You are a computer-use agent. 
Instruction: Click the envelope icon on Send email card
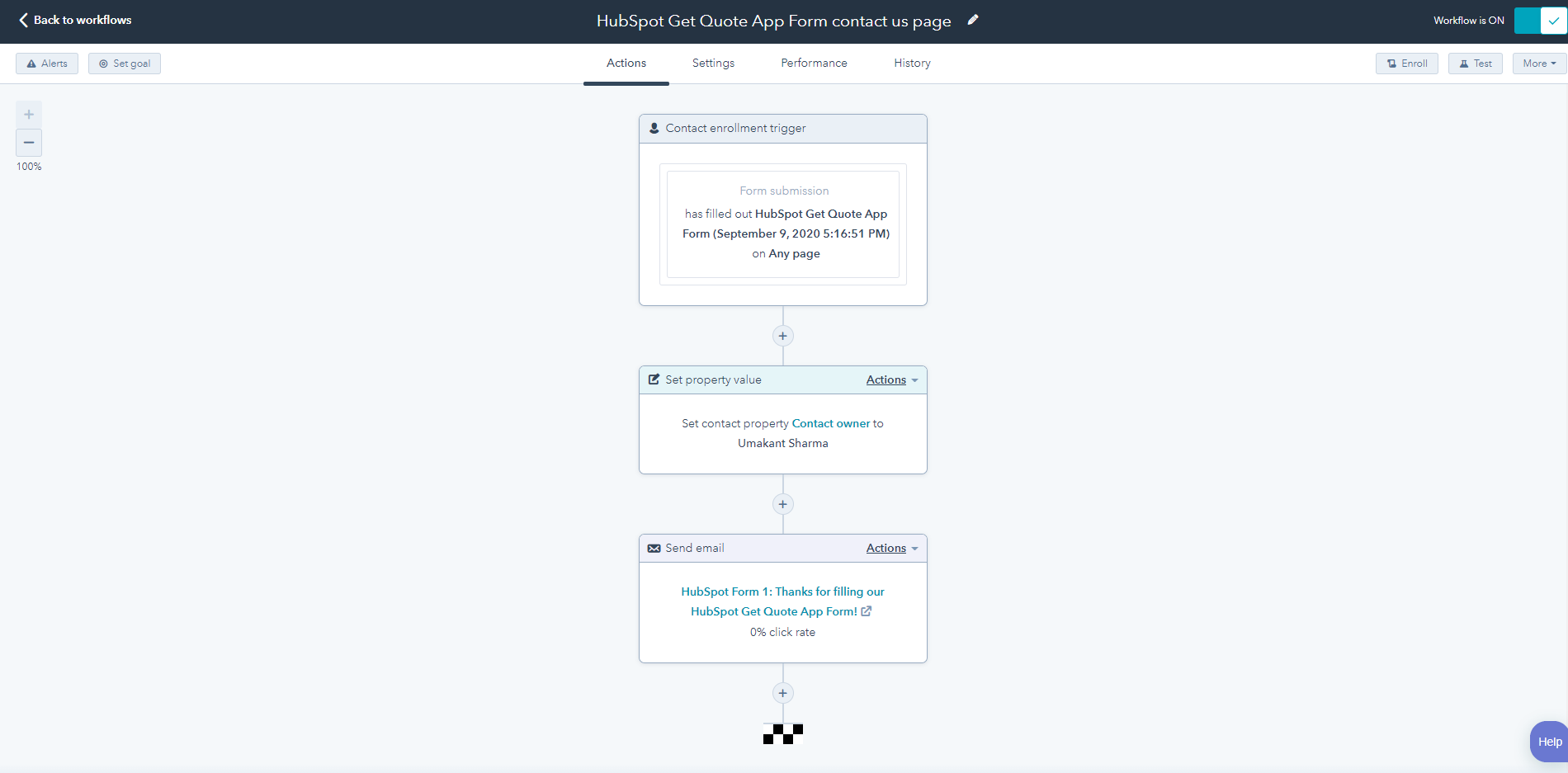click(654, 547)
